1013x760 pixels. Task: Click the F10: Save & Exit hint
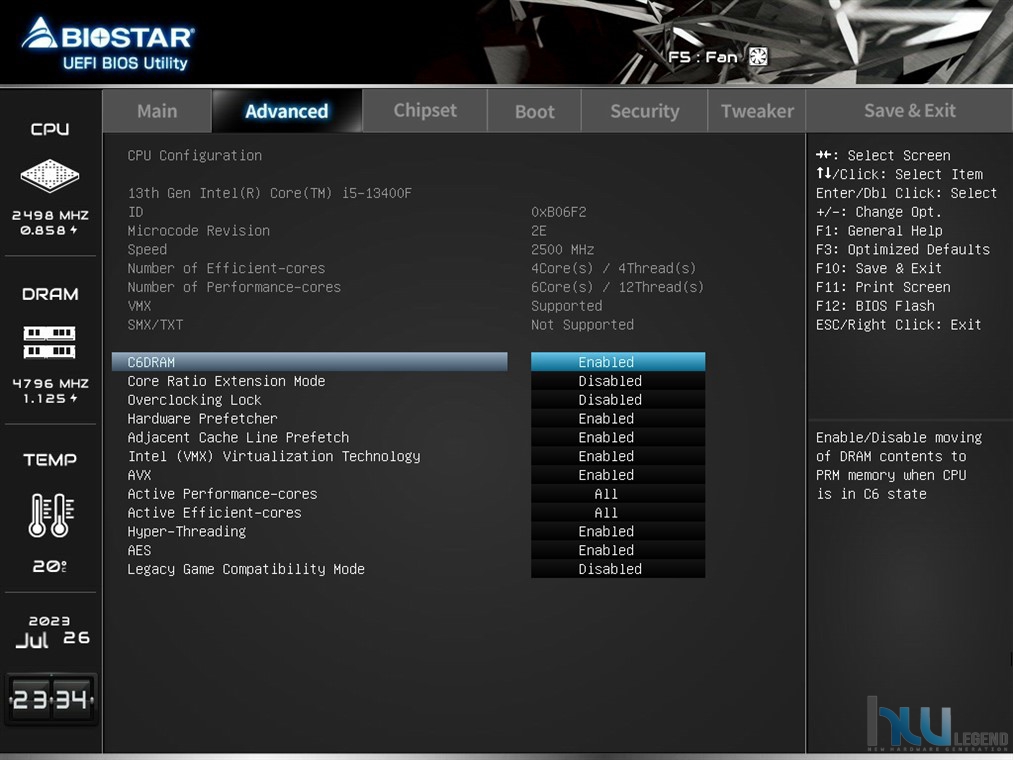[879, 268]
